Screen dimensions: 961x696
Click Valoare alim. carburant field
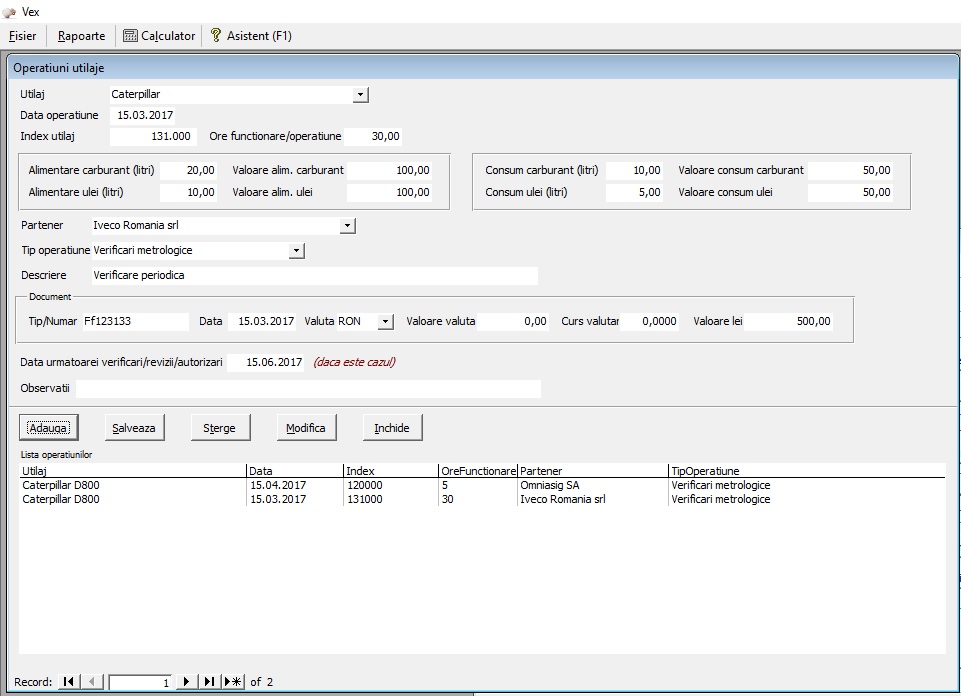pyautogui.click(x=389, y=170)
